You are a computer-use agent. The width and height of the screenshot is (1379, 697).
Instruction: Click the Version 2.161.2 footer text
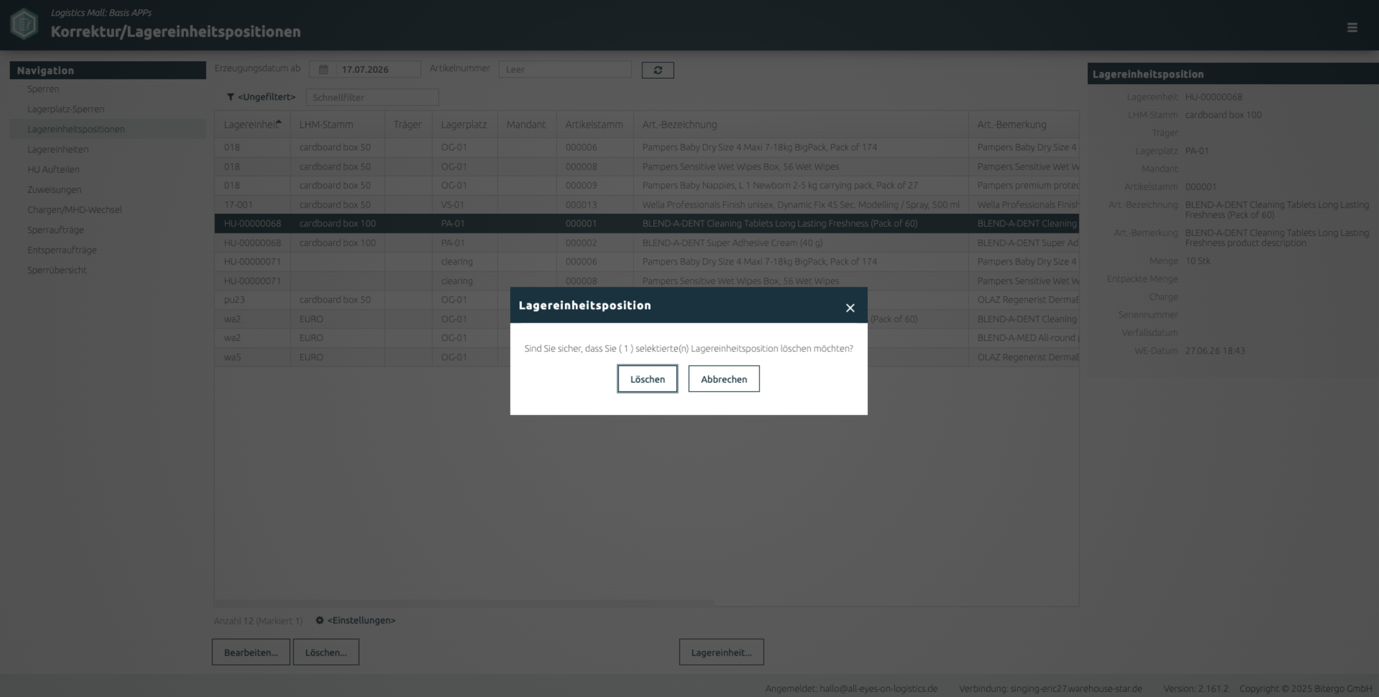pyautogui.click(x=1196, y=688)
